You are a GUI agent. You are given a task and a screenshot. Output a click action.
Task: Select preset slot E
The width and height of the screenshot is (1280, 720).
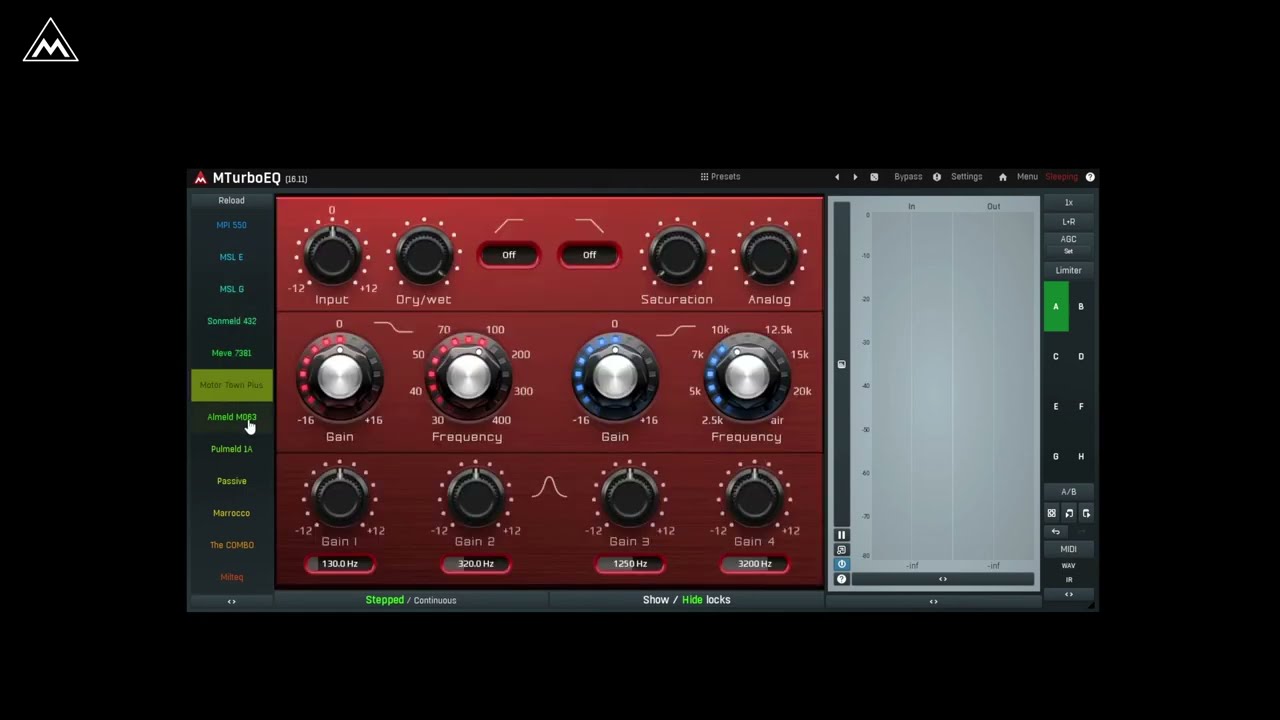pyautogui.click(x=1055, y=407)
